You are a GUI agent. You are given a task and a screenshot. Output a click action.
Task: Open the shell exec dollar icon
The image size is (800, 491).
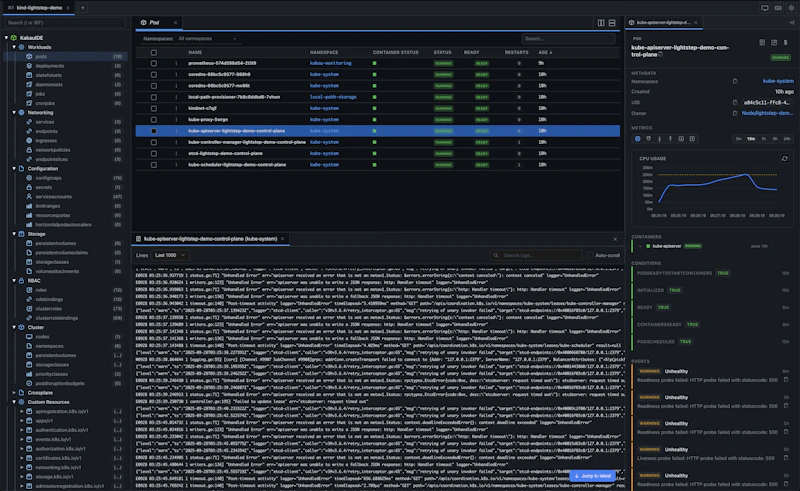(x=785, y=42)
